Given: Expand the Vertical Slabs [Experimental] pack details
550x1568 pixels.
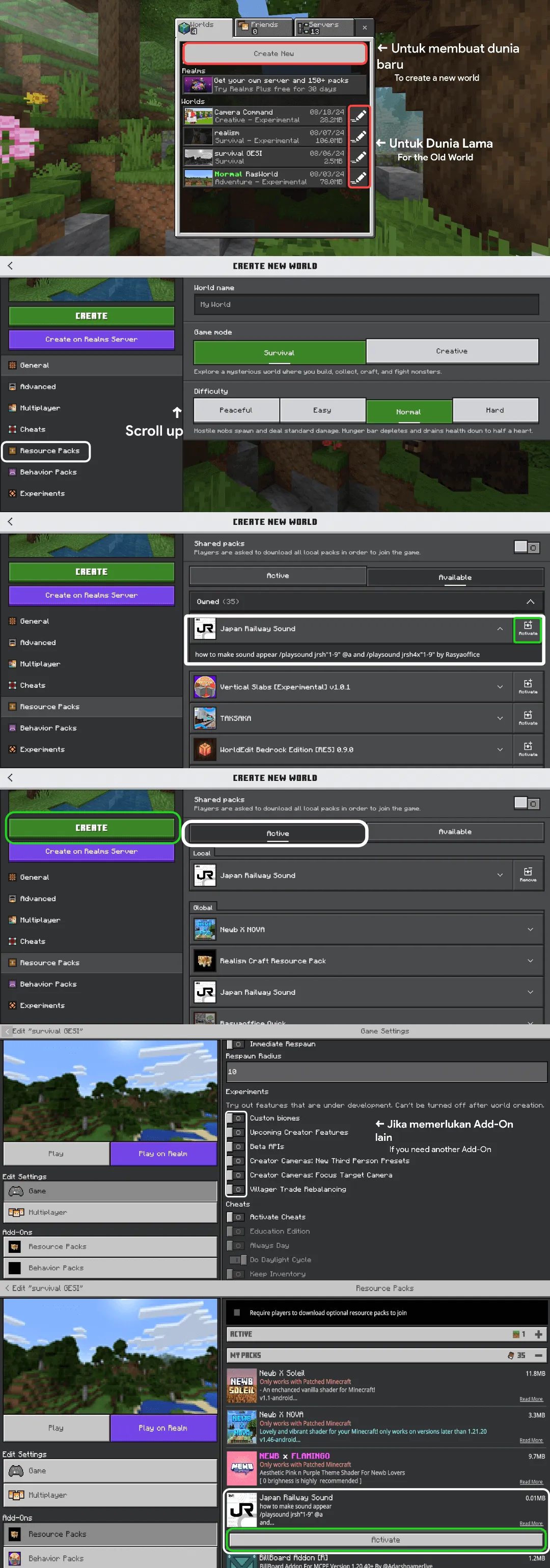Looking at the screenshot, I should (x=500, y=687).
